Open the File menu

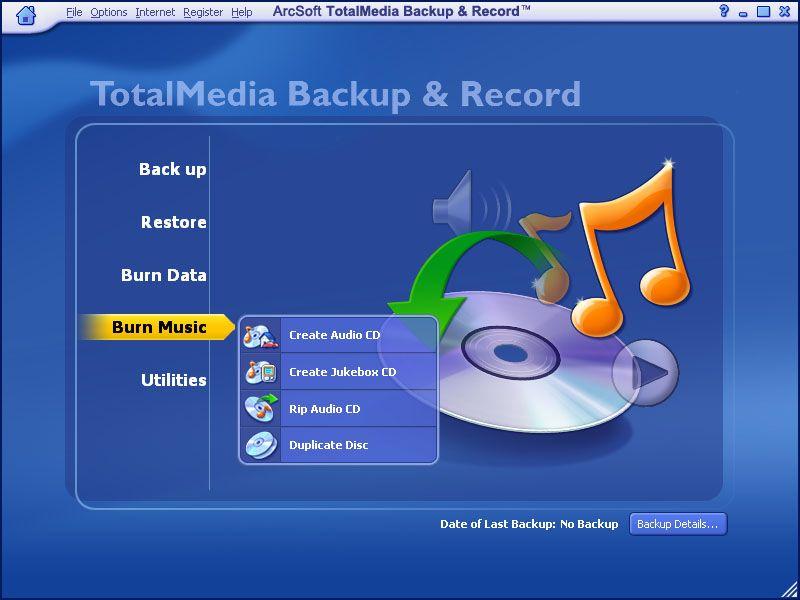click(x=74, y=12)
